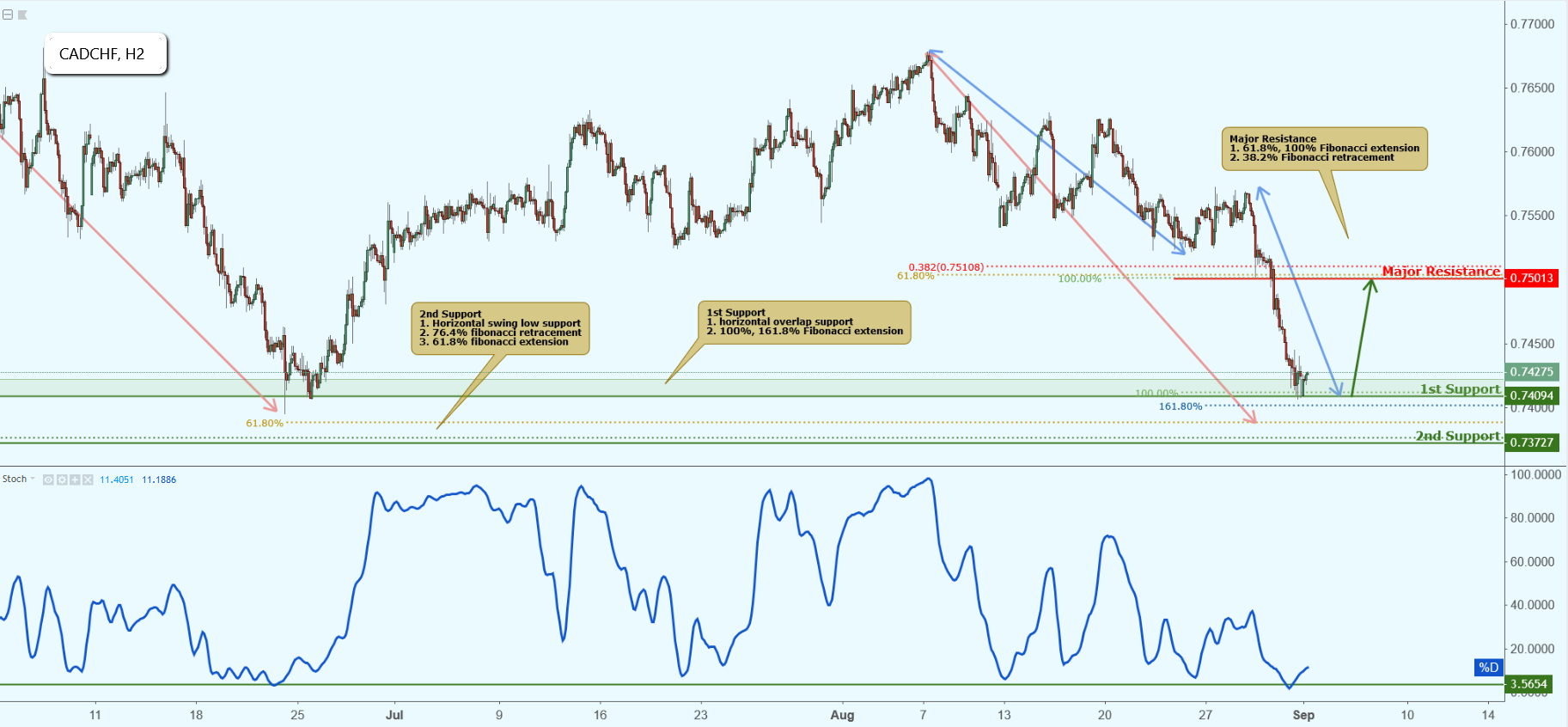
Task: Click the 100.0000 Stoch scale label
Action: [x=1536, y=474]
